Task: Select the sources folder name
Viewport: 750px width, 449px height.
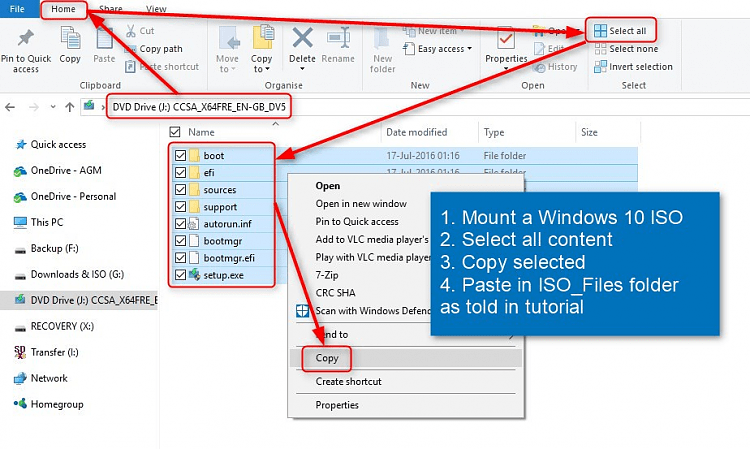Action: pos(220,190)
